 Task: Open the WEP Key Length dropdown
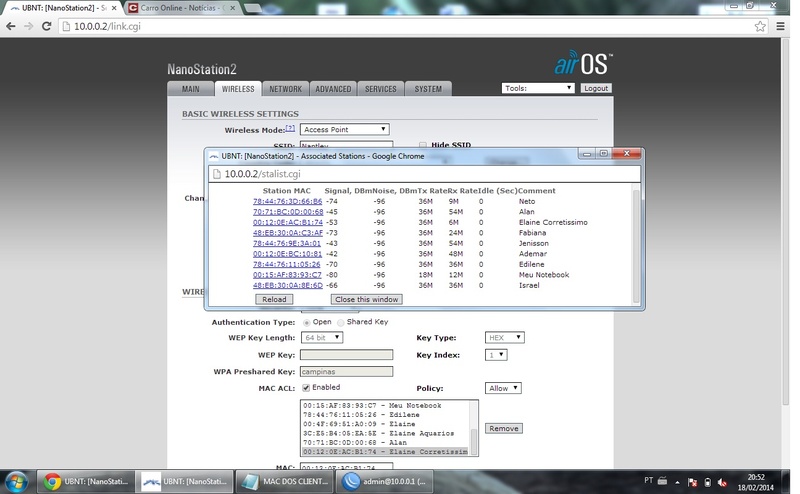coord(322,338)
